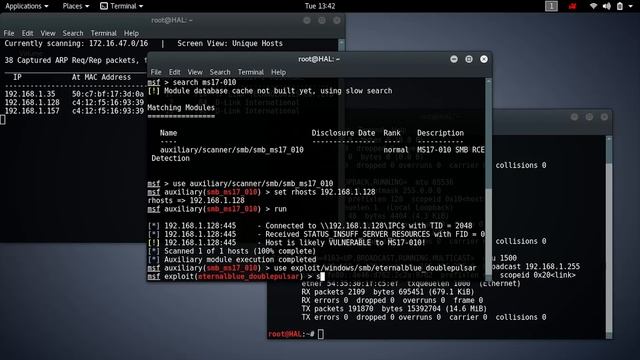Open Search menu in netdiscover terminal window
The width and height of the screenshot is (640, 360).
73,33
